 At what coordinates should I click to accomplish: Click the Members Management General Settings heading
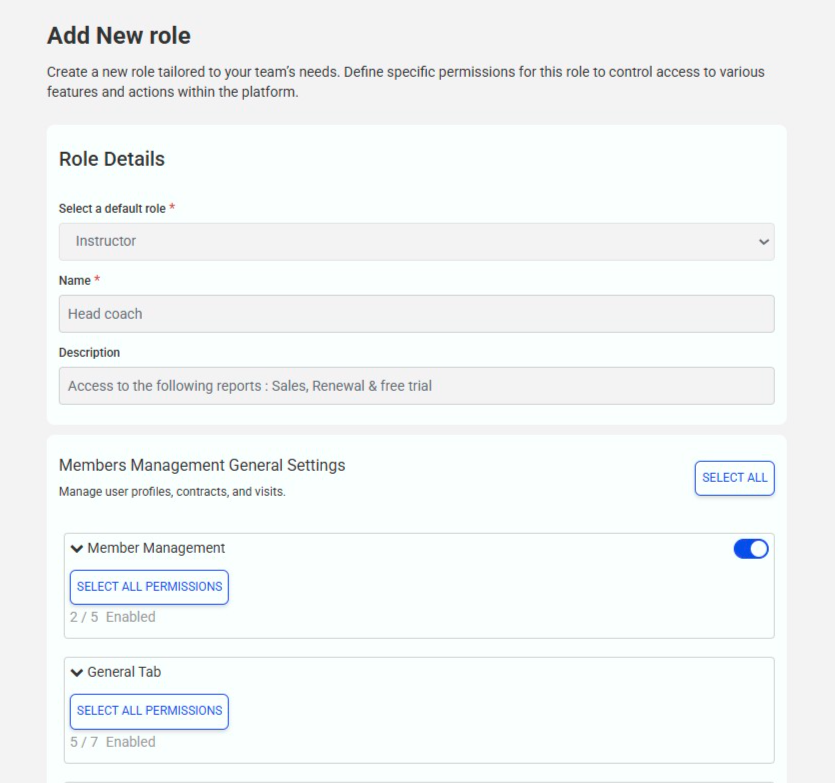(202, 465)
